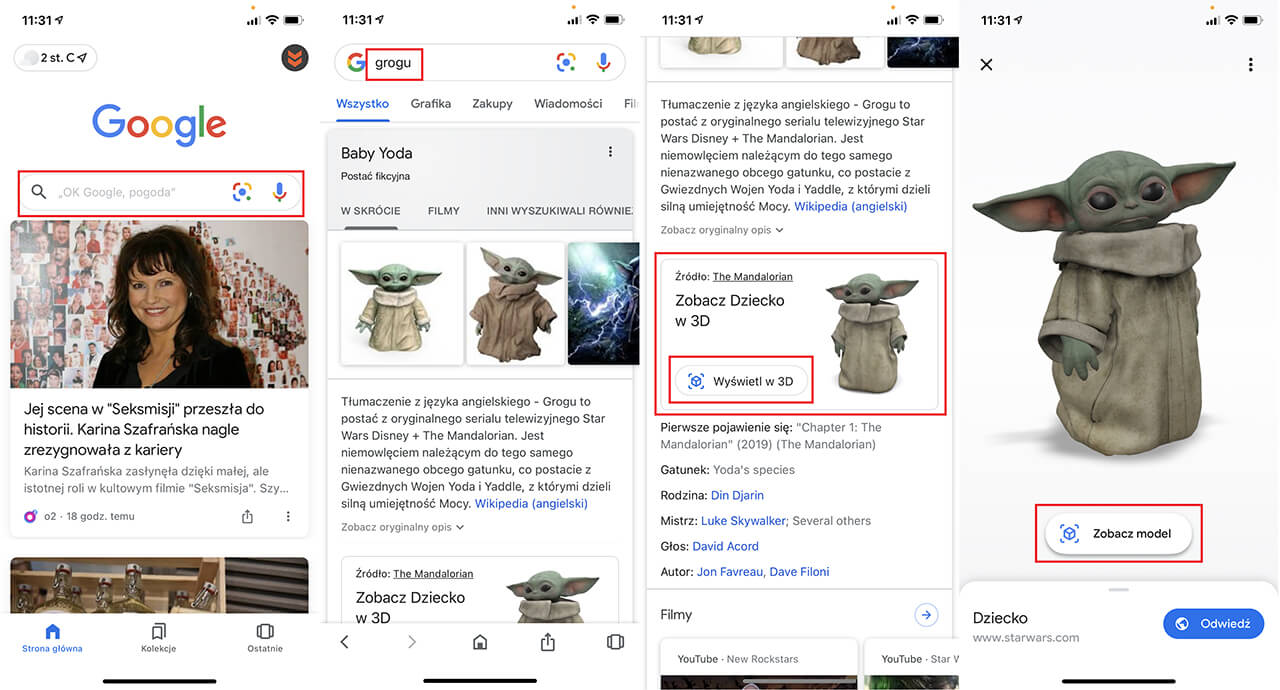The width and height of the screenshot is (1280, 690).
Task: Close the 3D viewer with X
Action: coord(986,65)
